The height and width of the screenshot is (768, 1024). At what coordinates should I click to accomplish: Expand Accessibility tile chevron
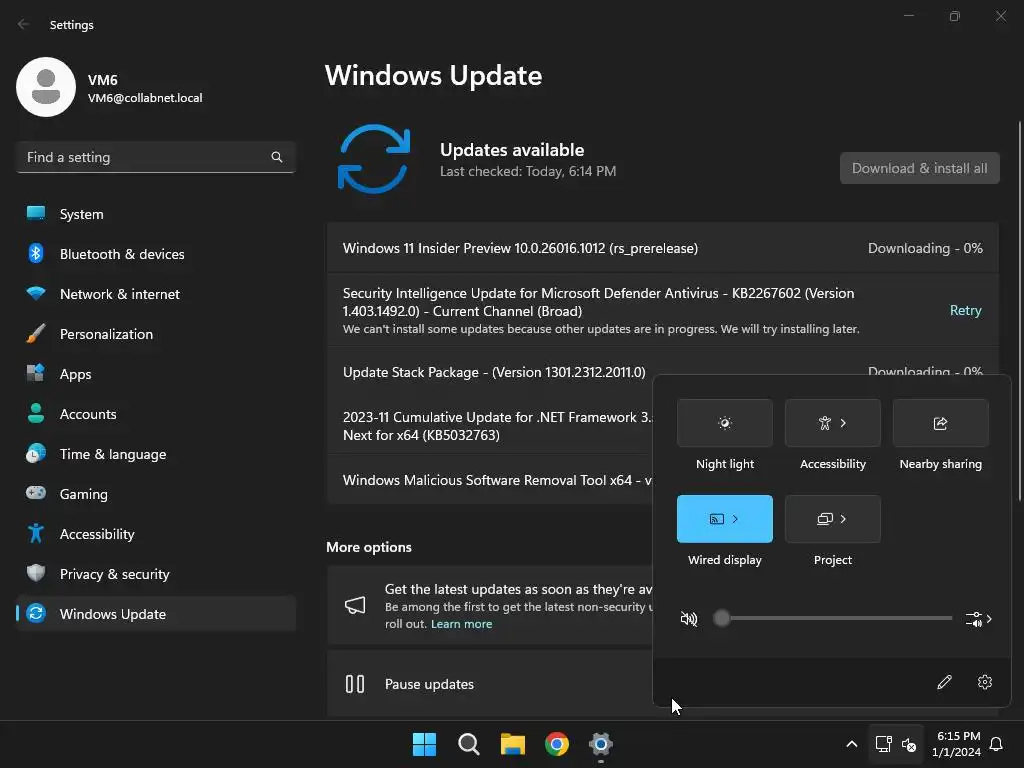tap(843, 423)
